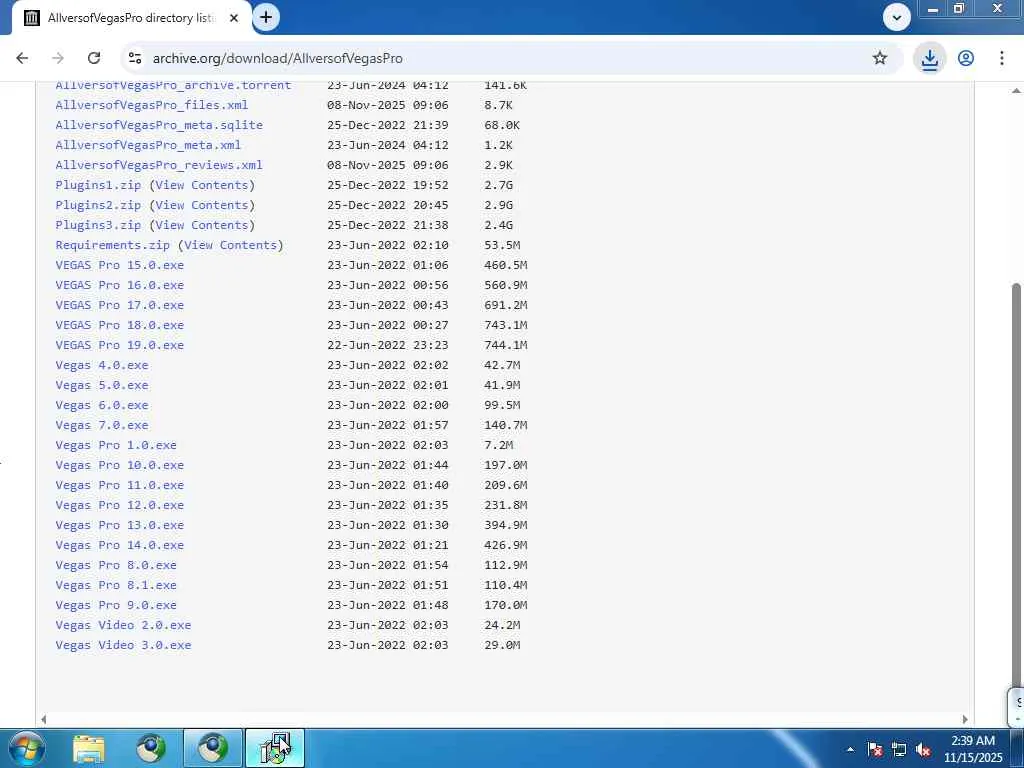Download Plugins1.zip file

tap(98, 185)
